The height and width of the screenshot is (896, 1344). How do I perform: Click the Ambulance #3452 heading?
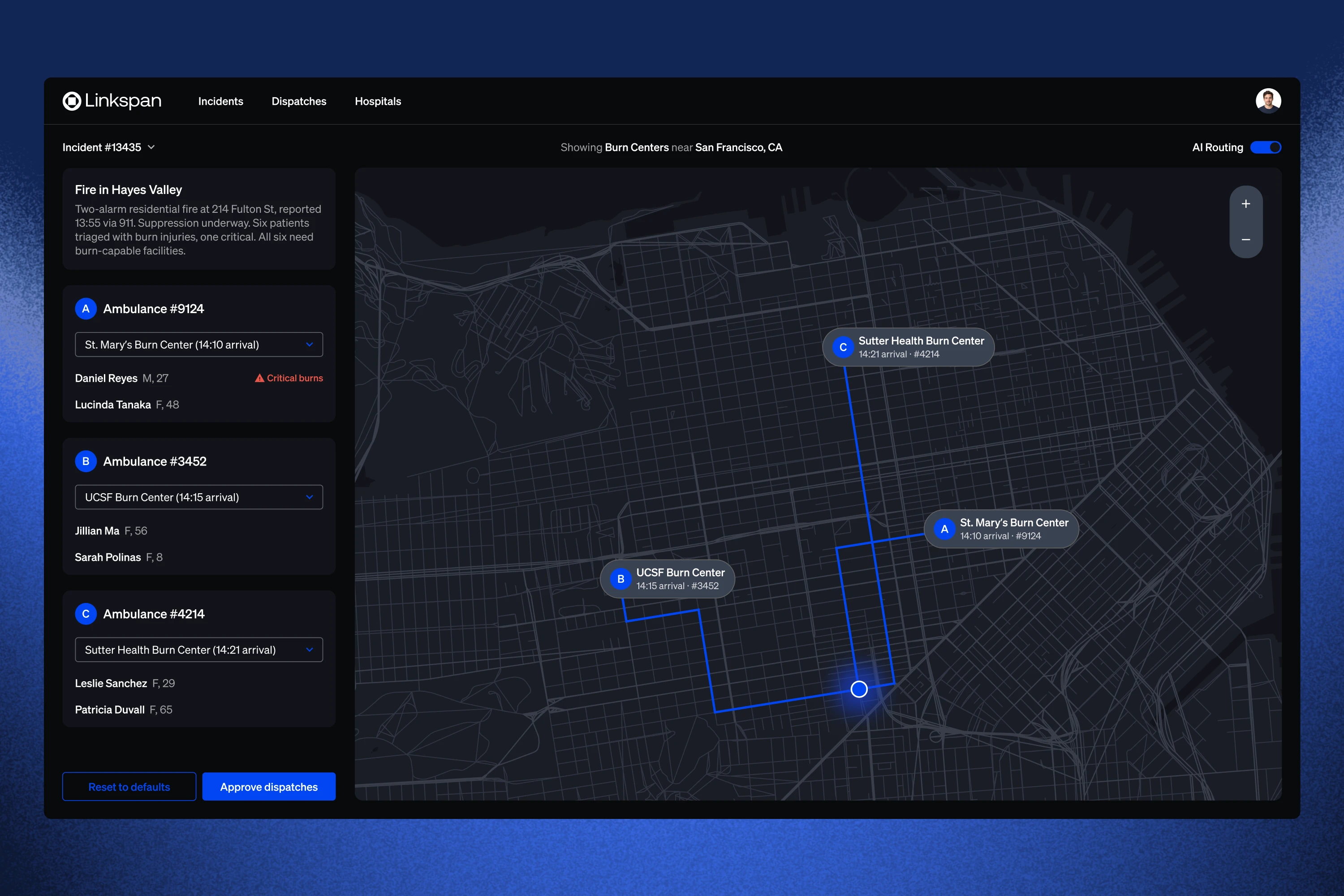pyautogui.click(x=155, y=461)
